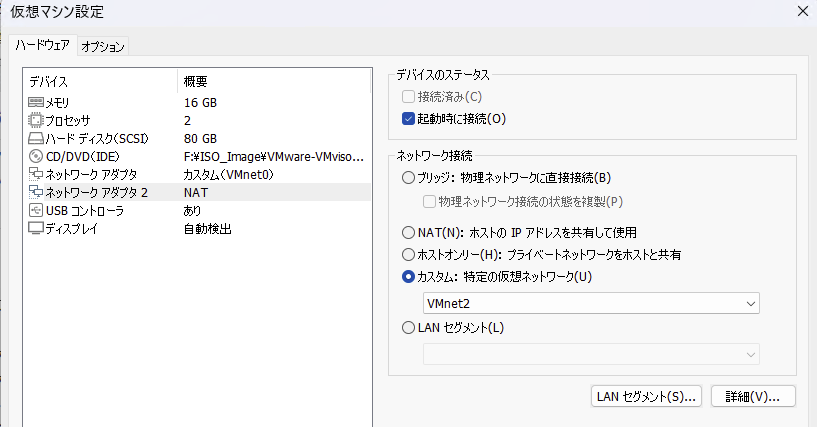Click the カスタム(VMnet0) summary text

pos(228,174)
